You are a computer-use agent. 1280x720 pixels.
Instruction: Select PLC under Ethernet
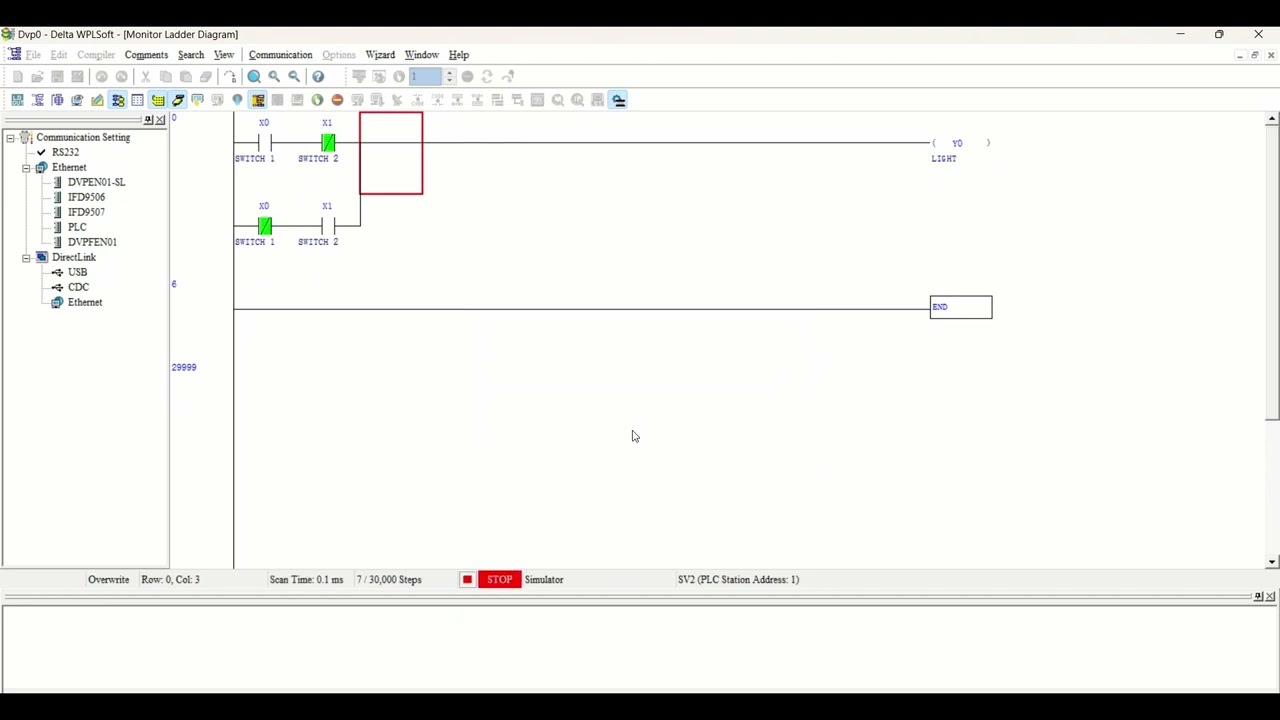(77, 228)
